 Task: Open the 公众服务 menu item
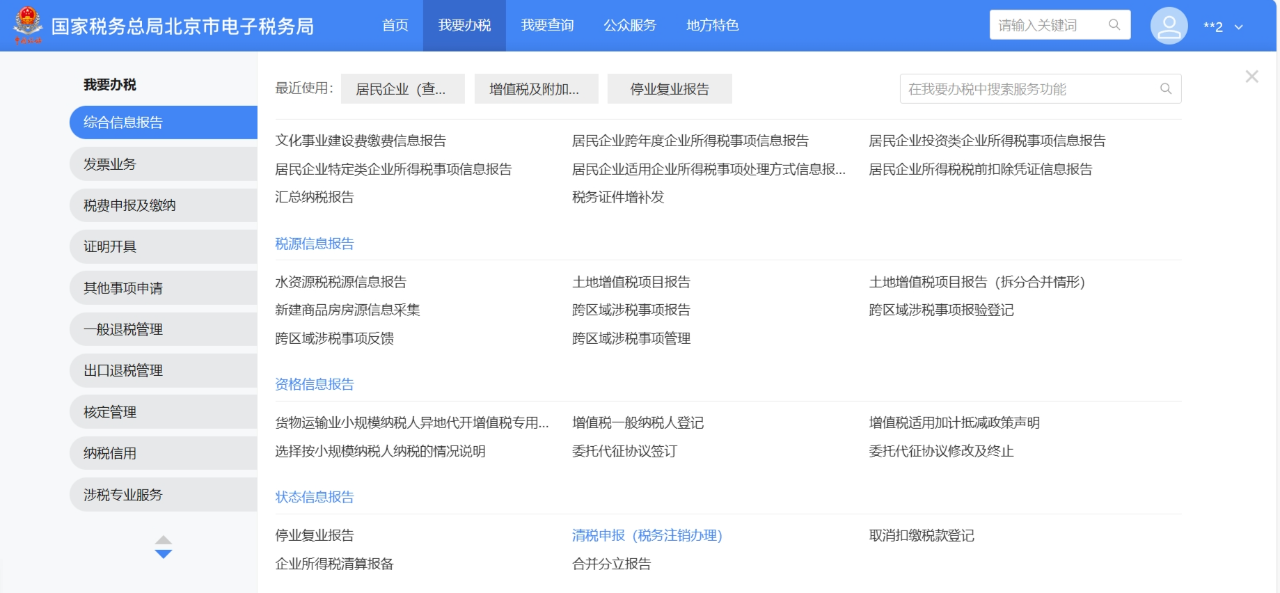pyautogui.click(x=630, y=25)
